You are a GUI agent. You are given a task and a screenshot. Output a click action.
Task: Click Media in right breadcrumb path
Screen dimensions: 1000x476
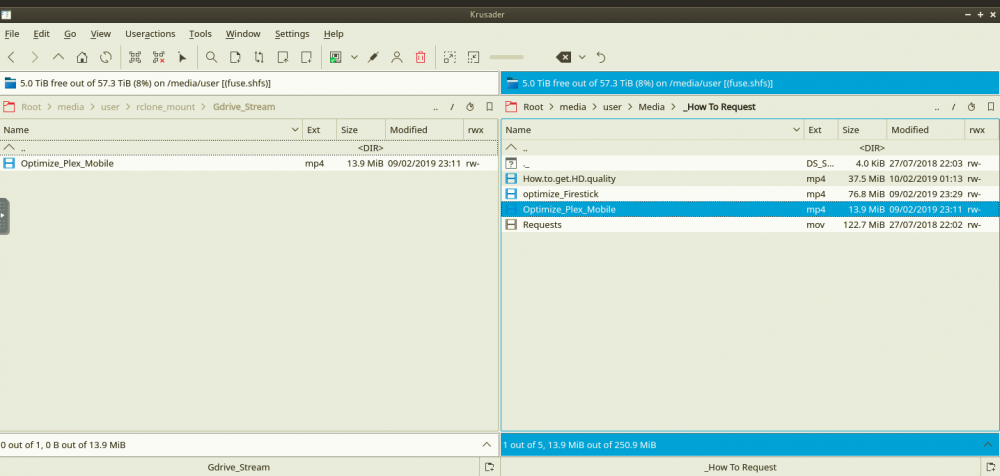pos(652,107)
